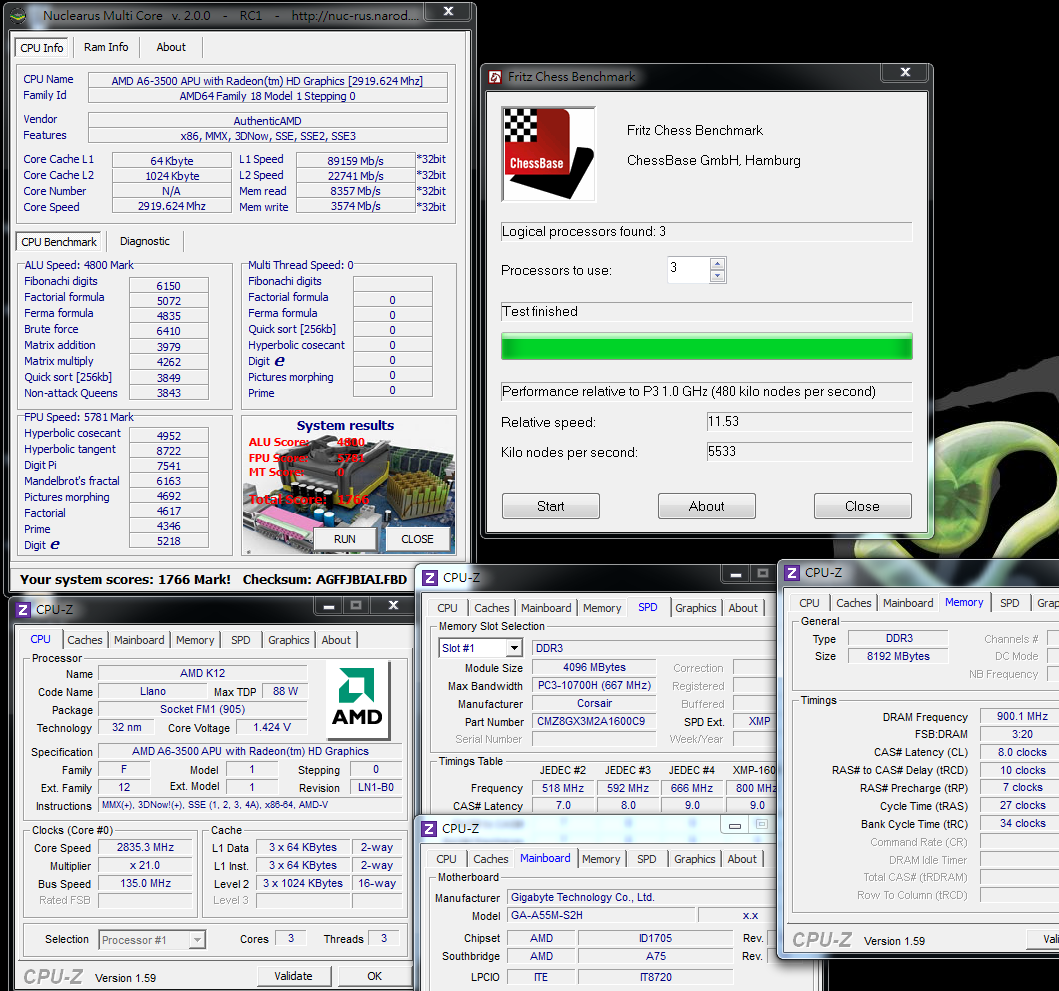
Task: Click the ChessBase logo in Fritz window
Action: coord(548,154)
